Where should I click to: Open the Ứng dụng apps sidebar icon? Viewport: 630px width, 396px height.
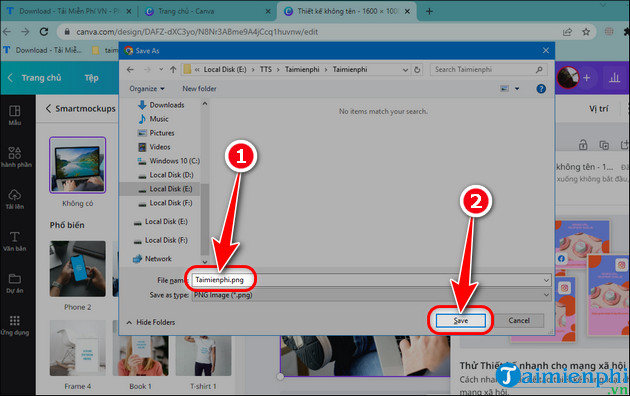(14, 325)
